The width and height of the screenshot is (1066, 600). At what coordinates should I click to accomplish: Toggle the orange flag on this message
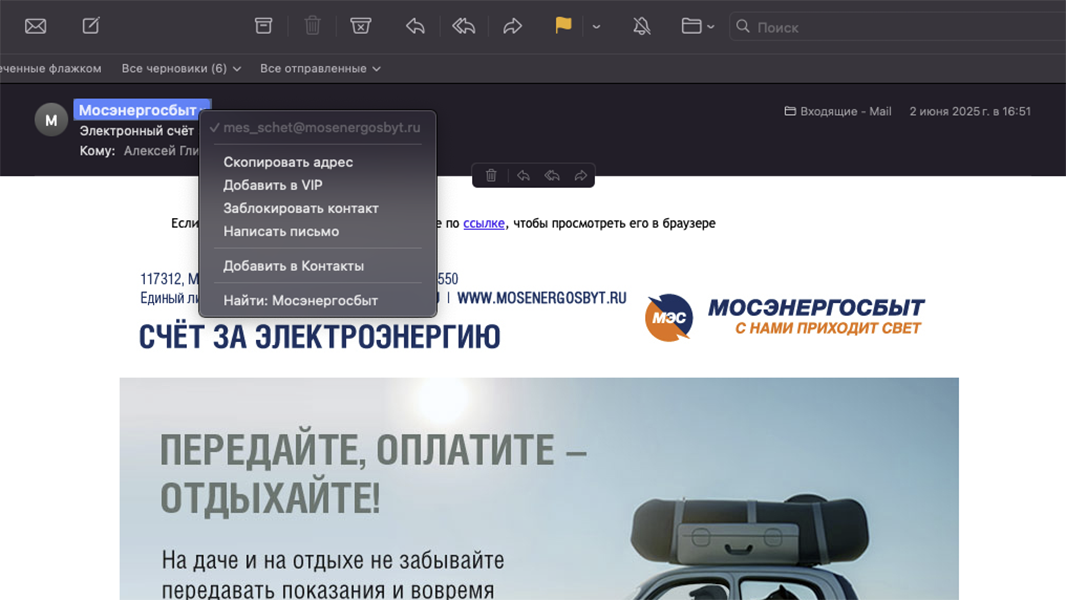click(563, 26)
